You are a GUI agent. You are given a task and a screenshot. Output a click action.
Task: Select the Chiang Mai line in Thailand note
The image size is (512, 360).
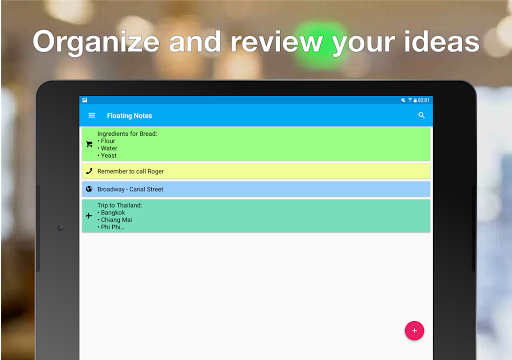click(x=115, y=220)
